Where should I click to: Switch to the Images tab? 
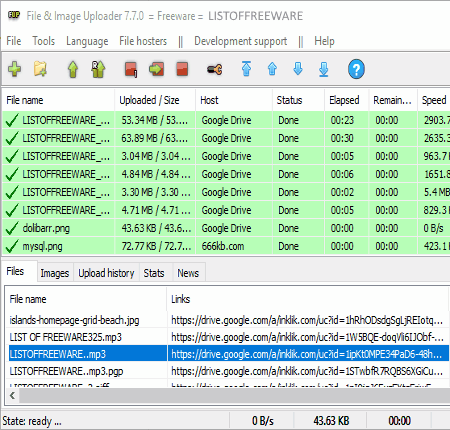coord(55,273)
